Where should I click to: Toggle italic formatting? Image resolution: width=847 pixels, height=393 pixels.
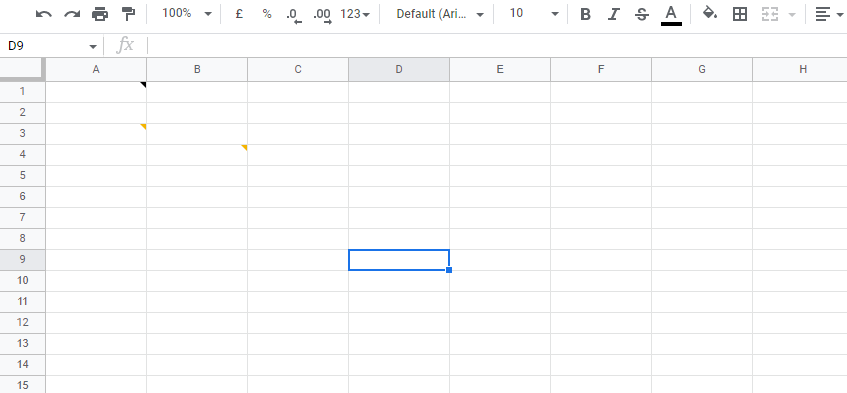pos(613,15)
